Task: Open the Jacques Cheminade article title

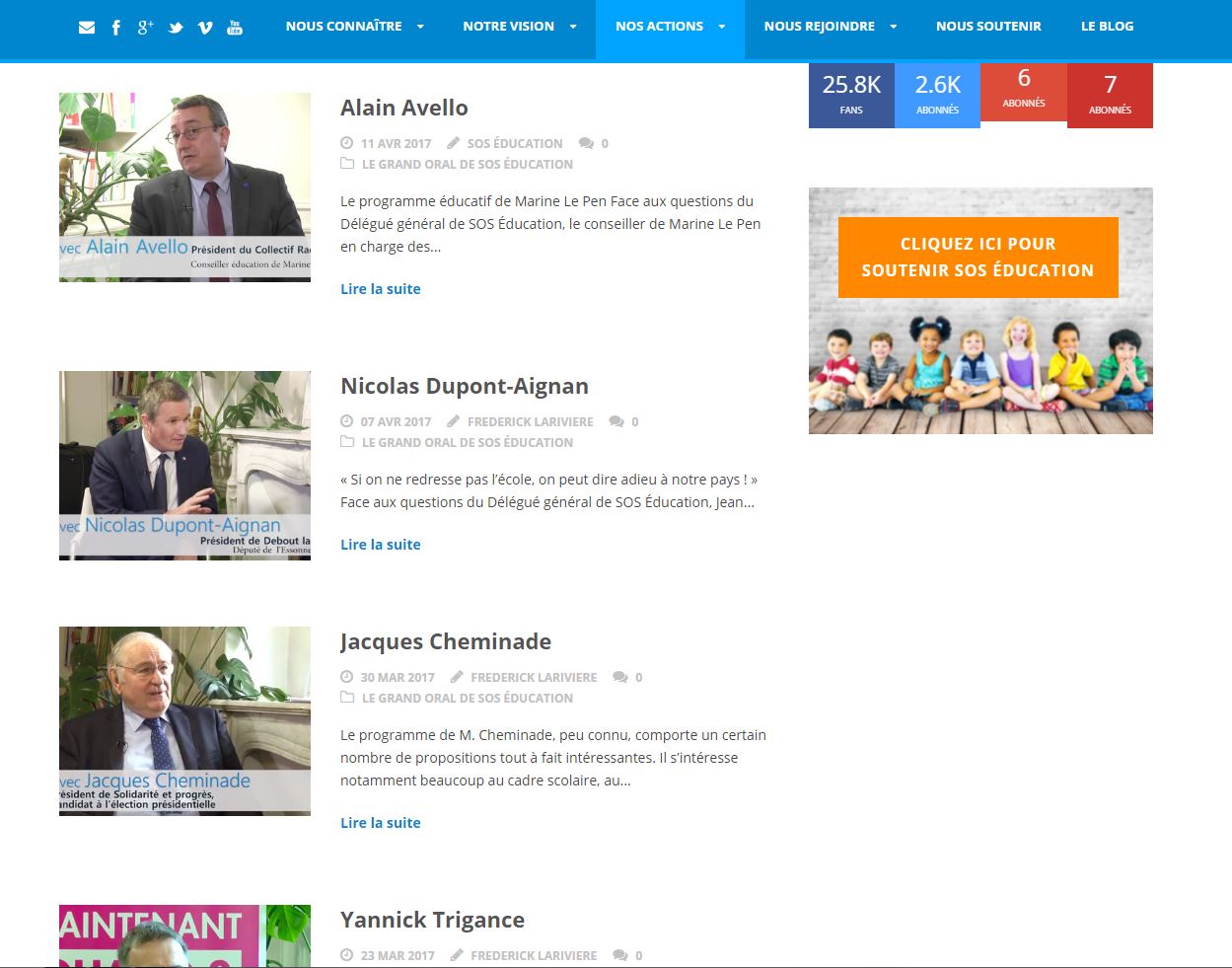Action: [446, 641]
